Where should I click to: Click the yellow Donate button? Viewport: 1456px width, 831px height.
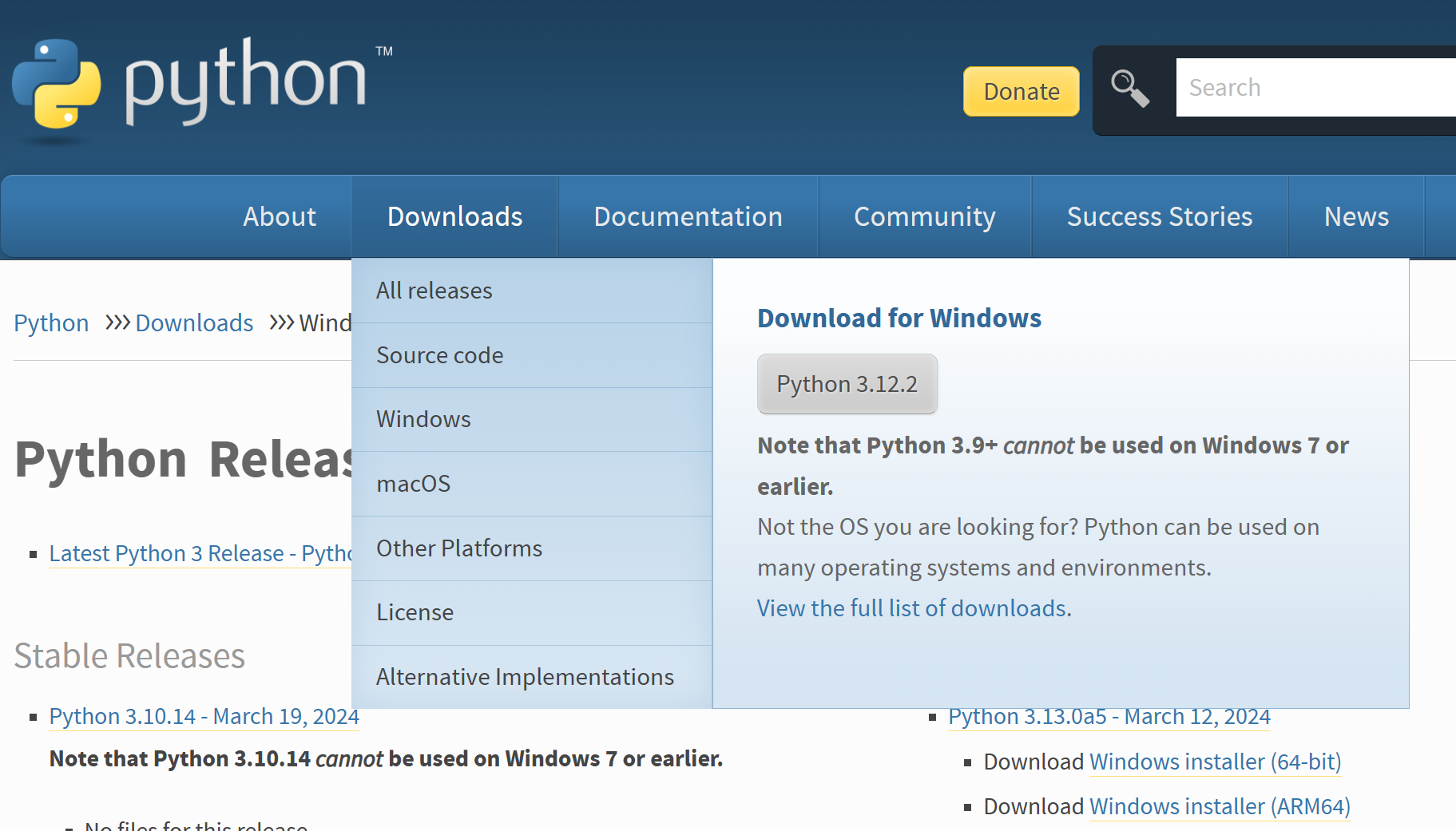click(x=1022, y=92)
